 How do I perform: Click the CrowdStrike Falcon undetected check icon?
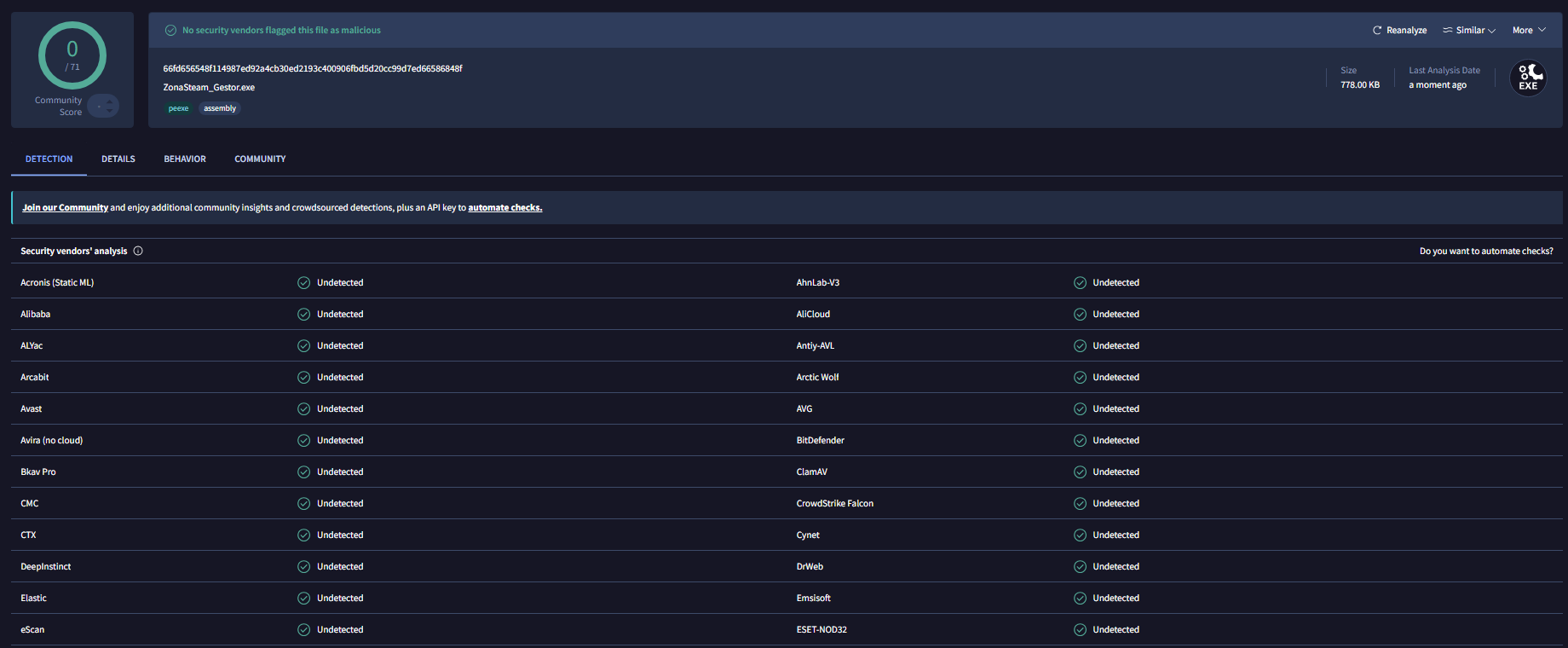1080,504
